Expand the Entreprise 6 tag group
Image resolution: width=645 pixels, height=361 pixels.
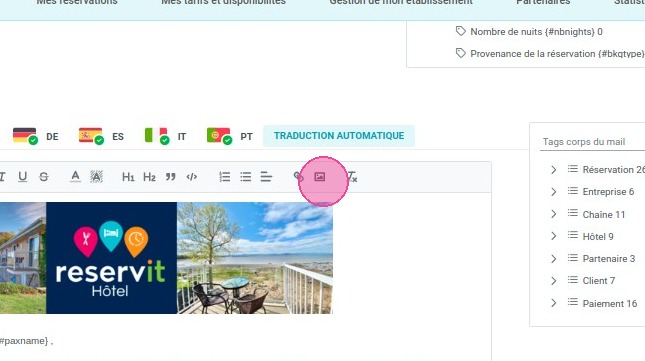coord(554,192)
